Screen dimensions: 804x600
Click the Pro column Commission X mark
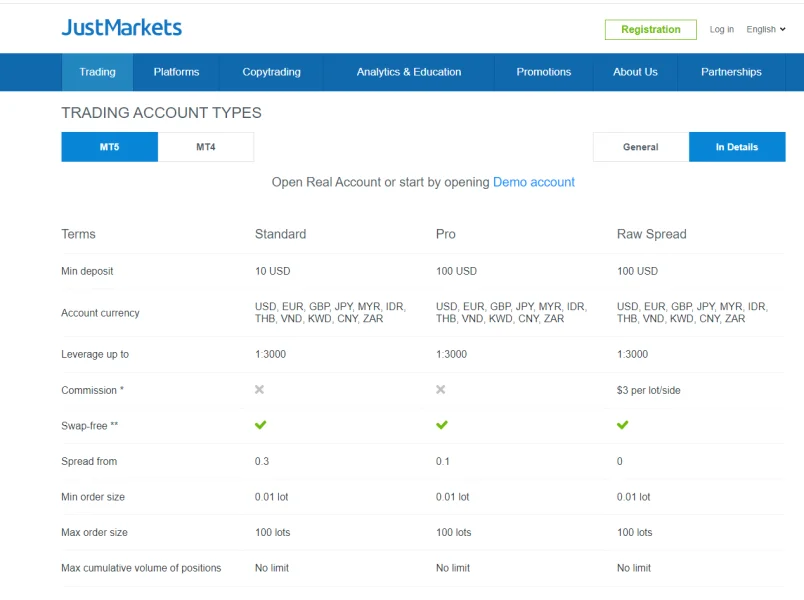coord(441,390)
